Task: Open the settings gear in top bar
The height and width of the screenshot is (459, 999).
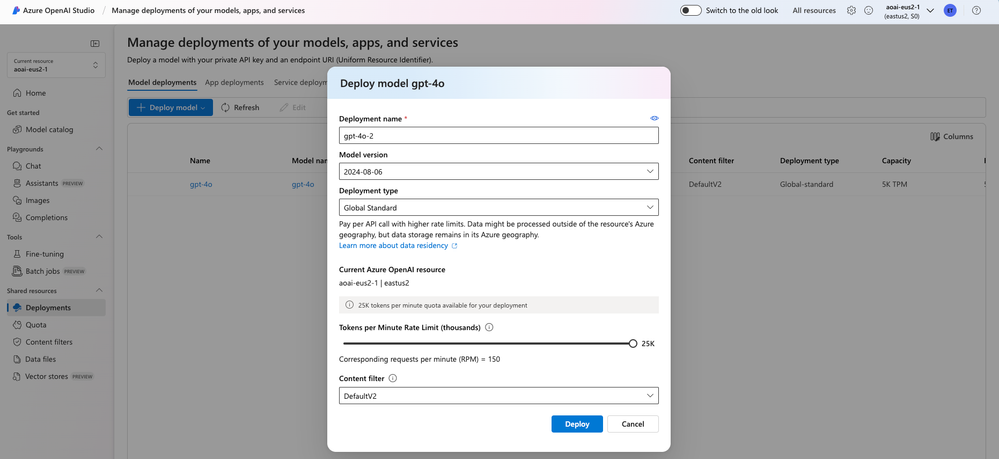Action: 851,11
